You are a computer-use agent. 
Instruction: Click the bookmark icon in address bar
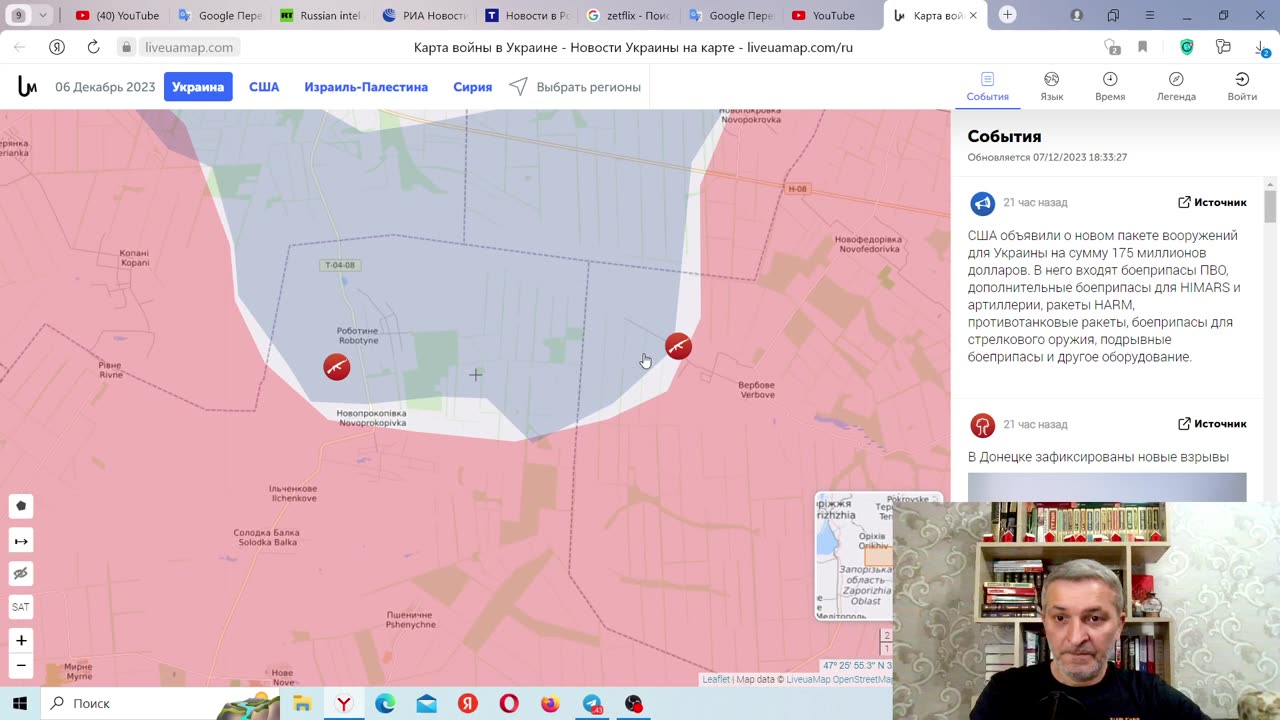click(1143, 47)
